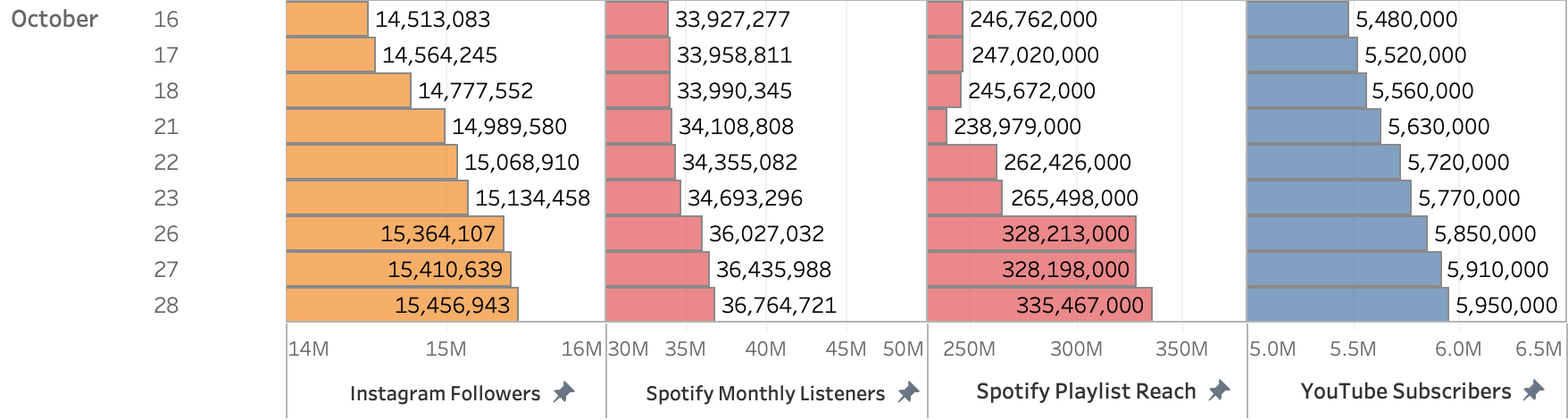Select the red bar labeled 335,467,000

pyautogui.click(x=1039, y=305)
